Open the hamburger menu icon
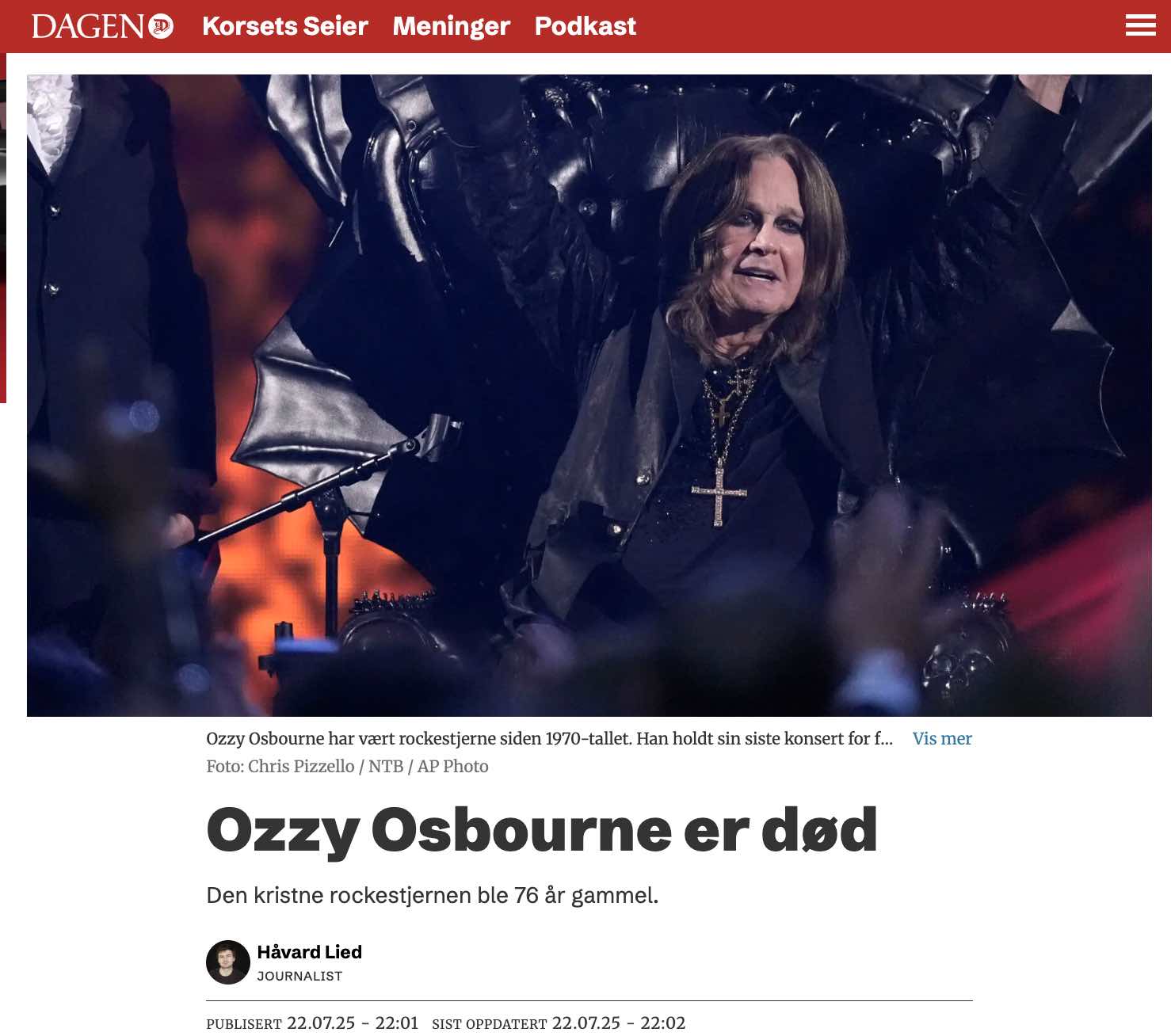 (x=1140, y=25)
